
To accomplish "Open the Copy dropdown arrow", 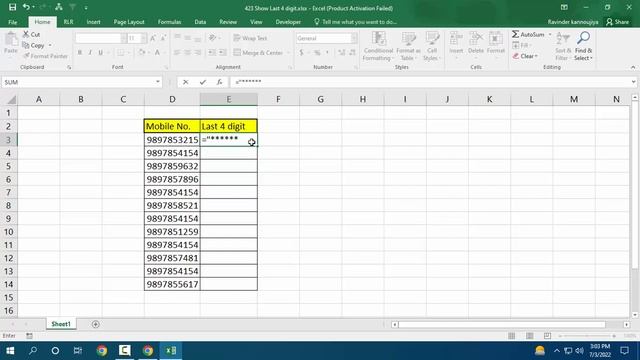I will 50,45.
